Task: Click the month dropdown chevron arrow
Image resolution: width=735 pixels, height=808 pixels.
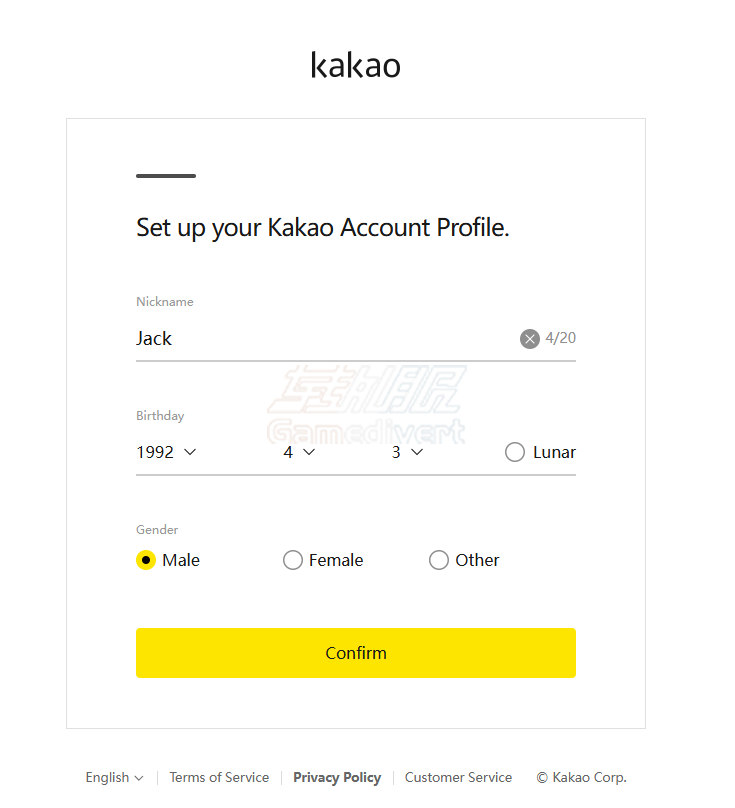Action: 309,452
